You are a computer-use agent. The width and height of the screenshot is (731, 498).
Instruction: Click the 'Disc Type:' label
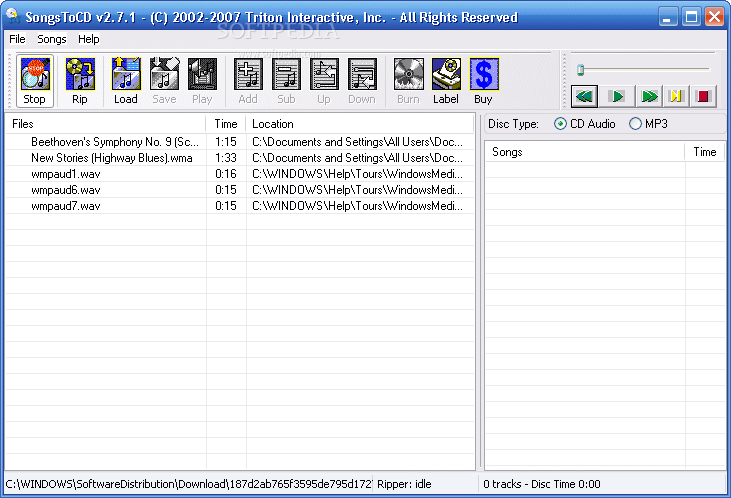pos(513,124)
